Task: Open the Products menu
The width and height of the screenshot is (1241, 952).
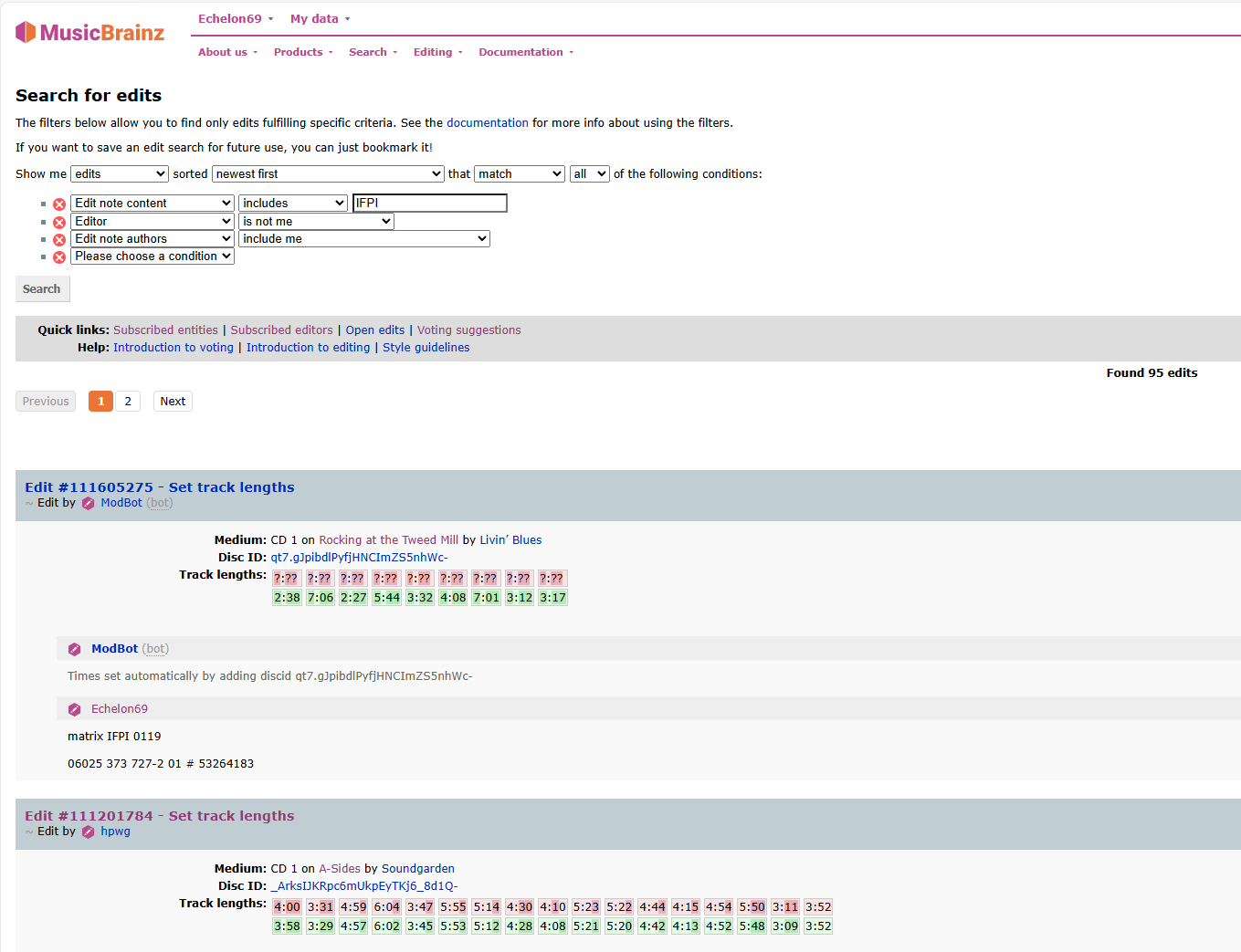Action: 303,52
